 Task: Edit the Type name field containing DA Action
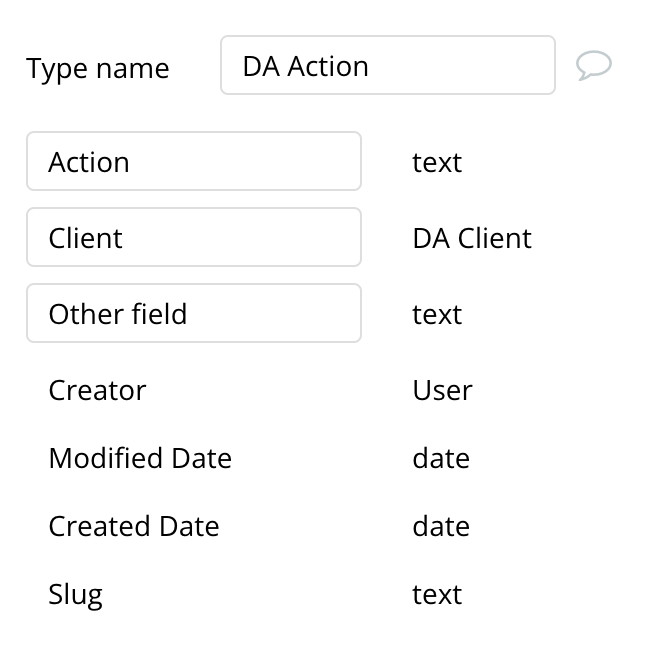click(387, 65)
